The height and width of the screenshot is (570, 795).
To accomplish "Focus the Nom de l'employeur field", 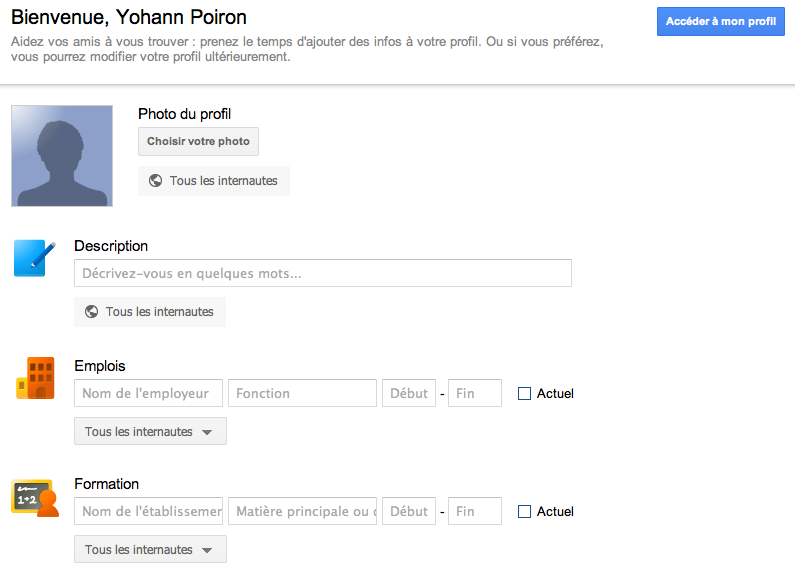I will click(148, 394).
